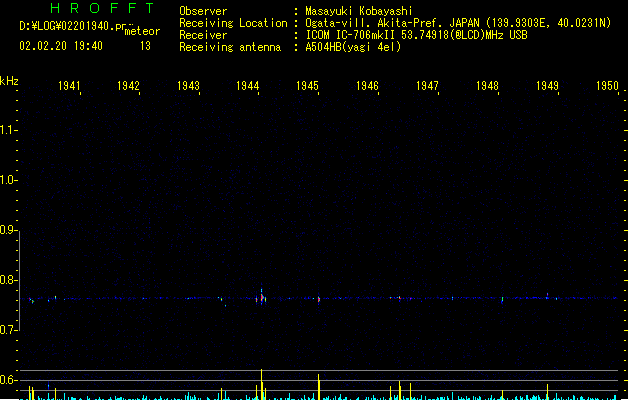Click the Receiving Location Ogata-vill. Akita-Pref. text
The width and height of the screenshot is (629, 400).
[x=373, y=23]
